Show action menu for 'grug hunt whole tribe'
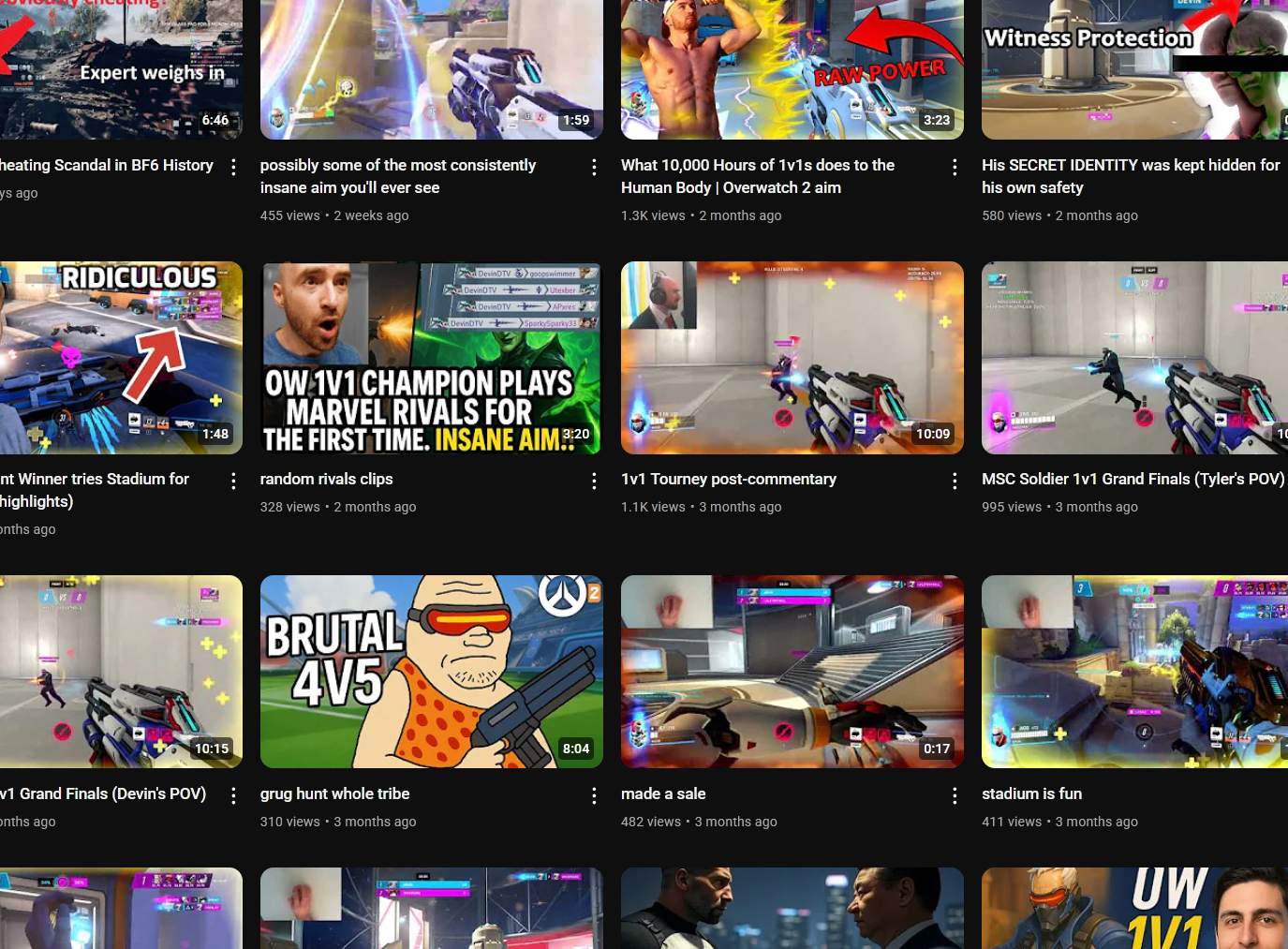 click(594, 795)
